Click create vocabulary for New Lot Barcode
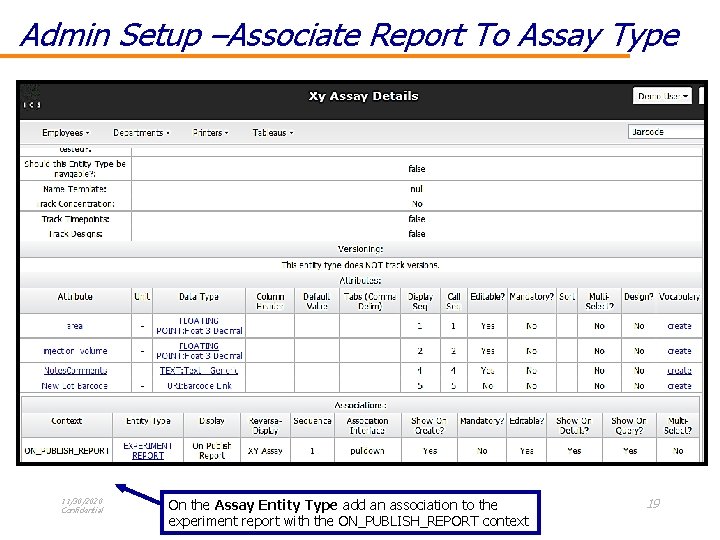This screenshot has height=540, width=720. [x=679, y=386]
